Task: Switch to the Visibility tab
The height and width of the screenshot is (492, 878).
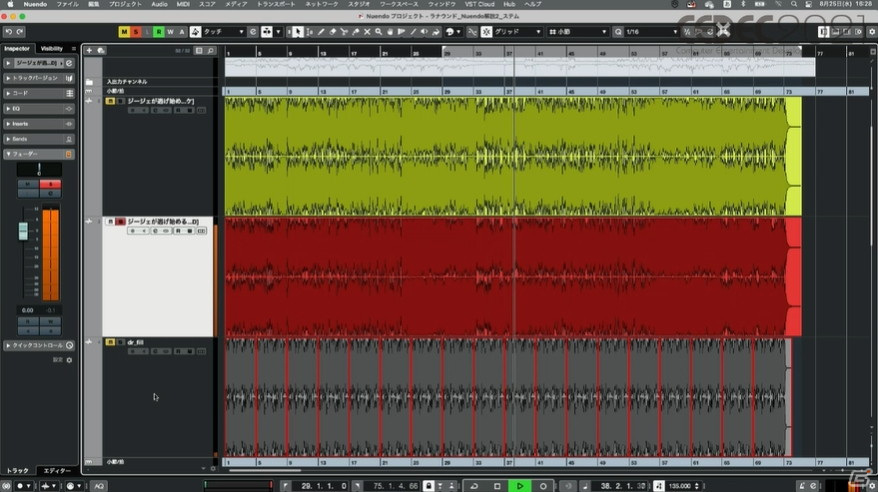Action: pos(52,48)
